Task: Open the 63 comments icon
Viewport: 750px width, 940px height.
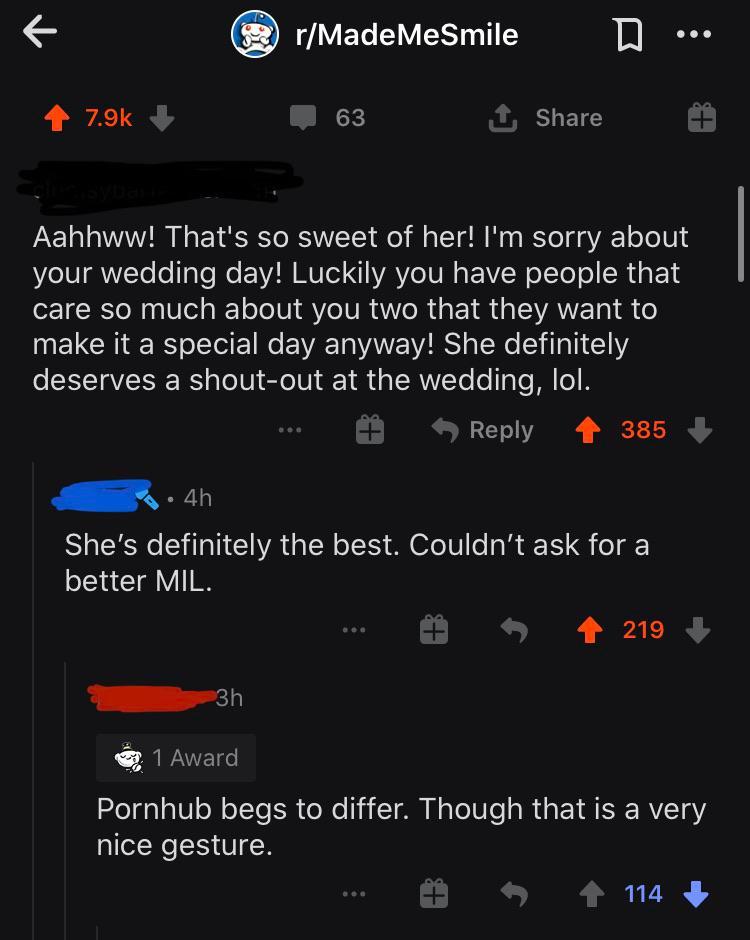Action: (x=303, y=118)
